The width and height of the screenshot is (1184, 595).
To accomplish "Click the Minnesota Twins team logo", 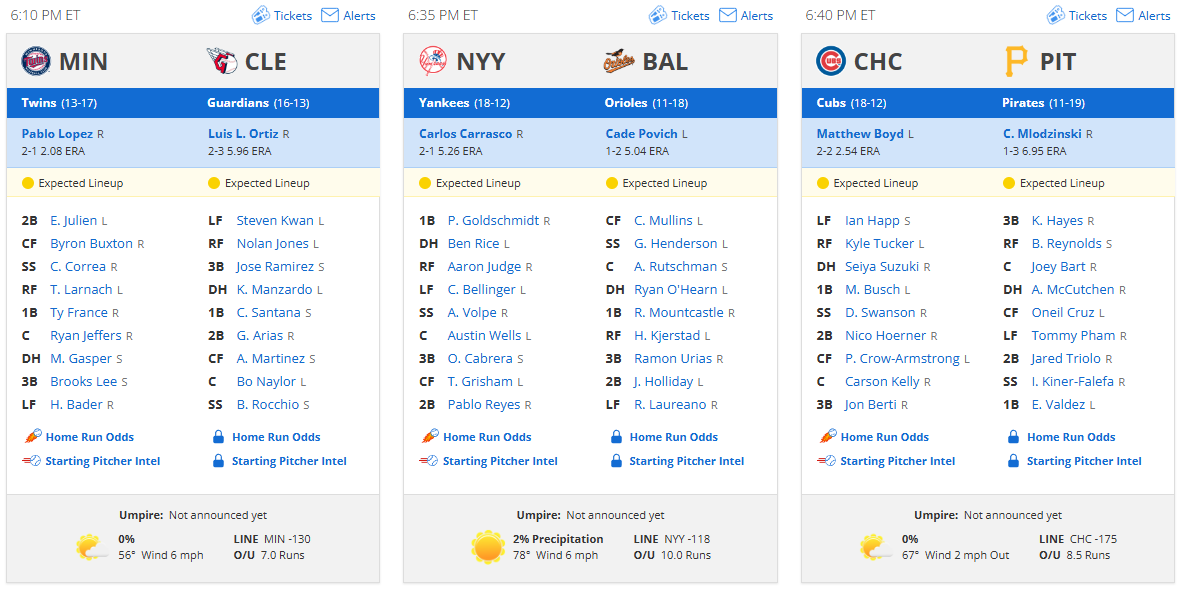I will coord(36,61).
